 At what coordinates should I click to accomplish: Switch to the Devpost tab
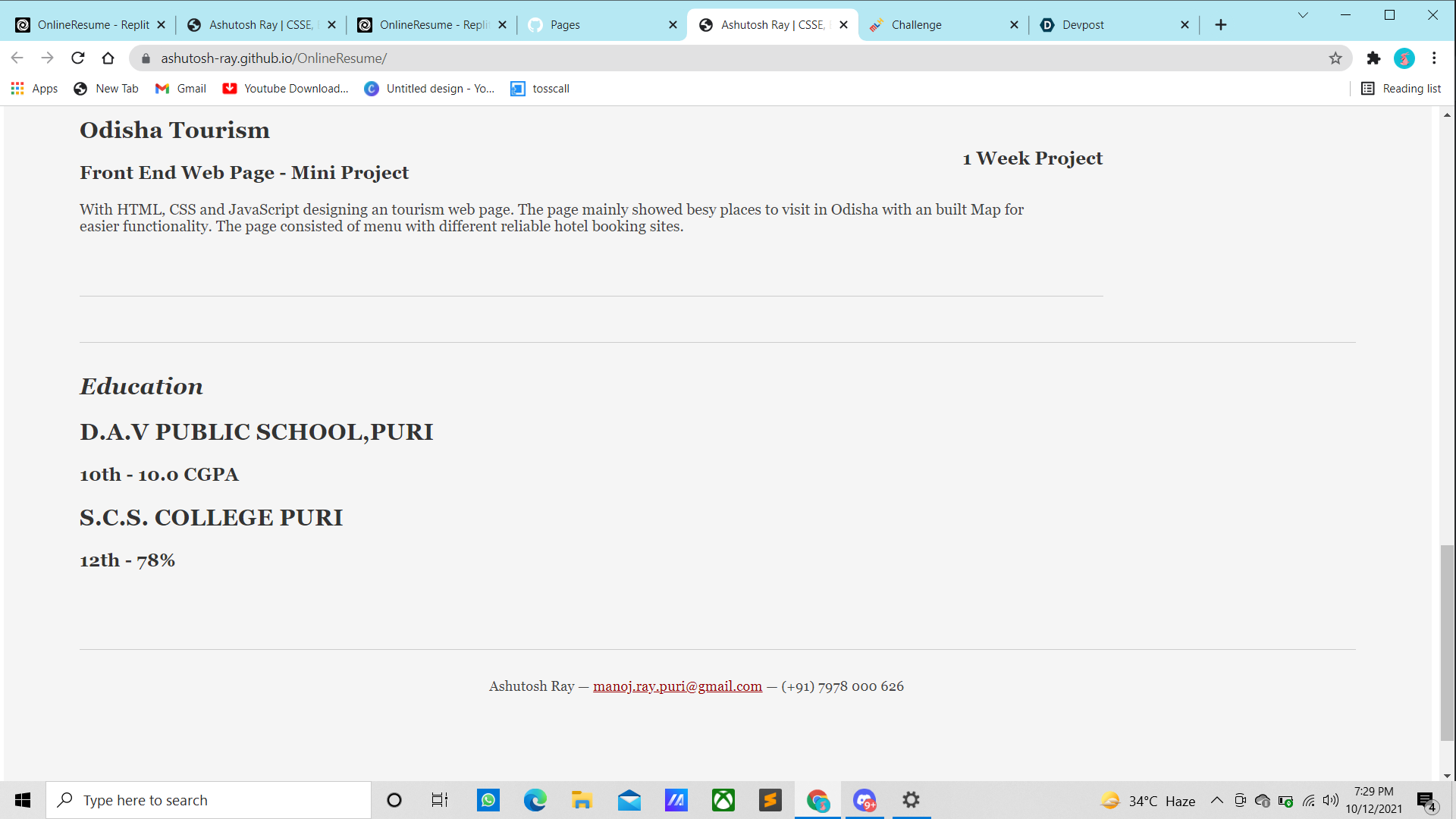(x=1083, y=25)
